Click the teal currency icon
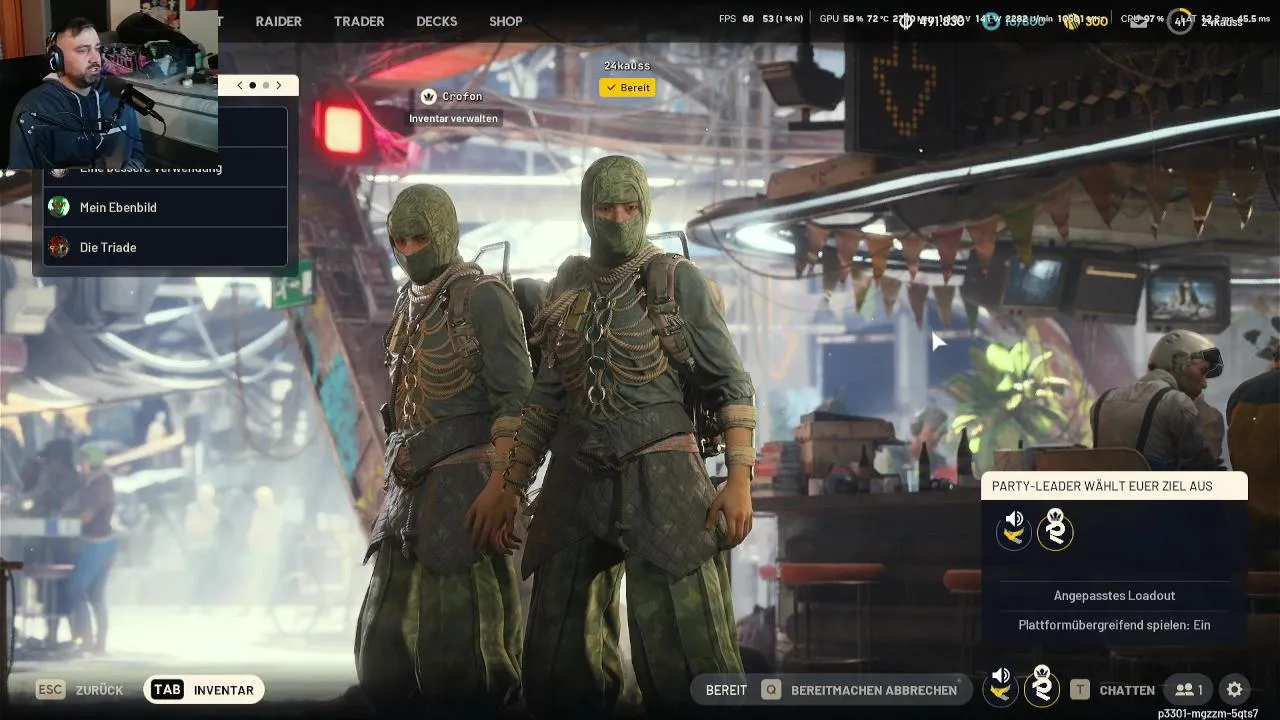 click(991, 20)
